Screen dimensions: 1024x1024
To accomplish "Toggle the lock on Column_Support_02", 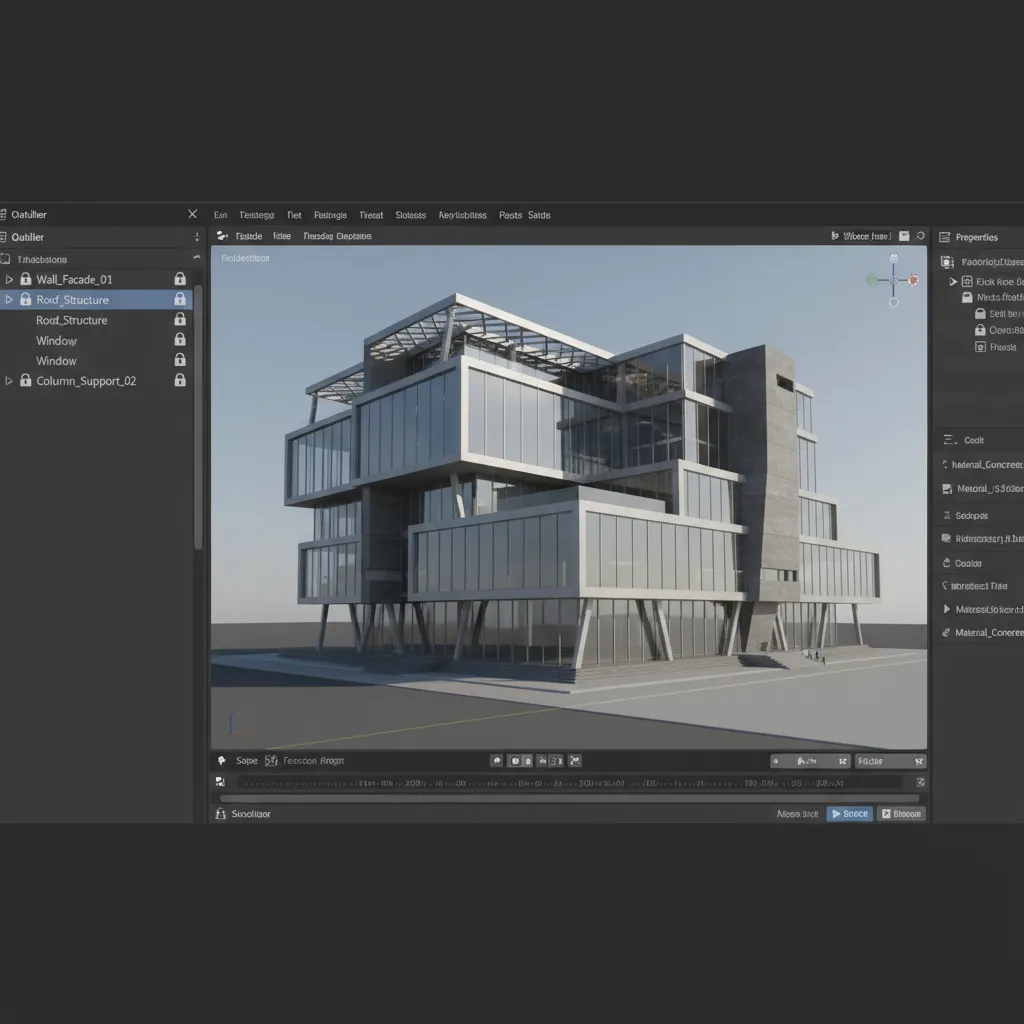I will click(x=180, y=380).
